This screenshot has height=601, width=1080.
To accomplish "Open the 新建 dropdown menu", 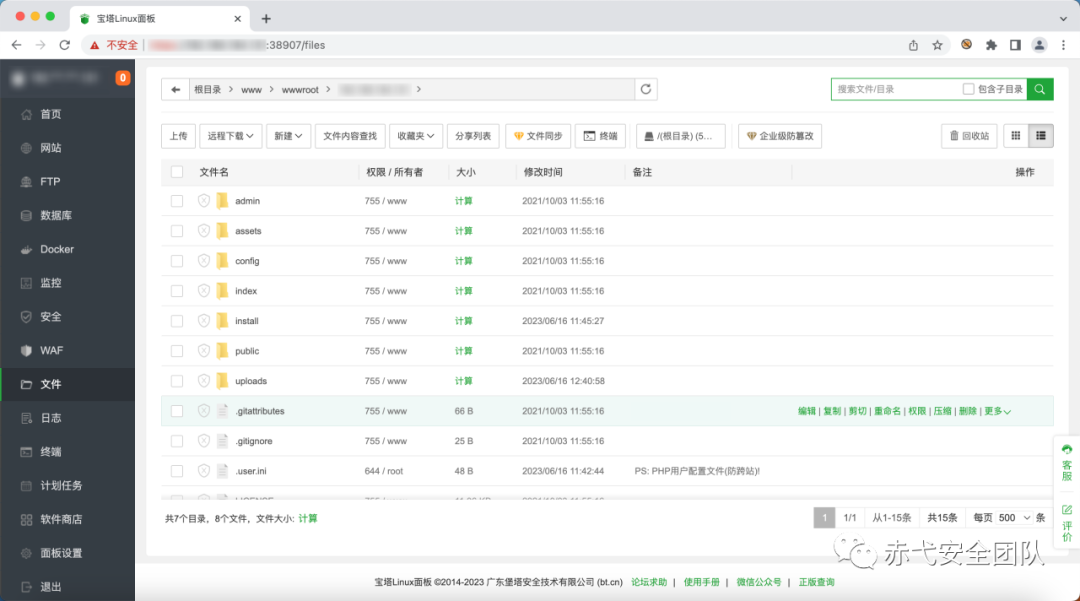I will pos(288,136).
